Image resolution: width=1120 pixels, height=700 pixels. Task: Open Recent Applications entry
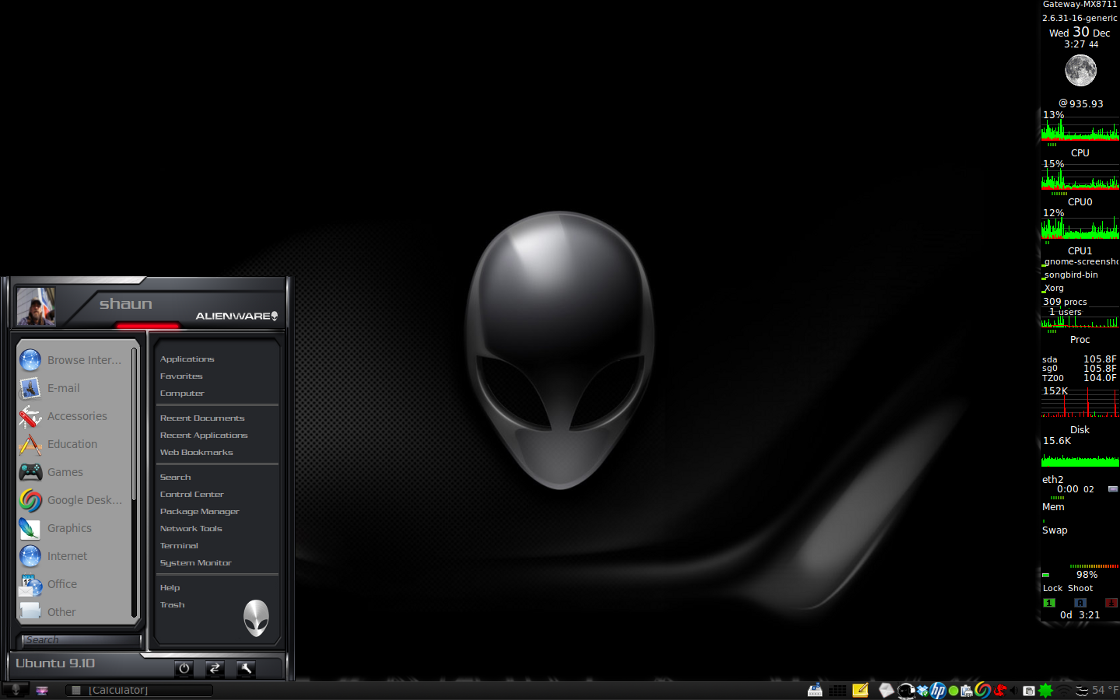click(x=204, y=436)
